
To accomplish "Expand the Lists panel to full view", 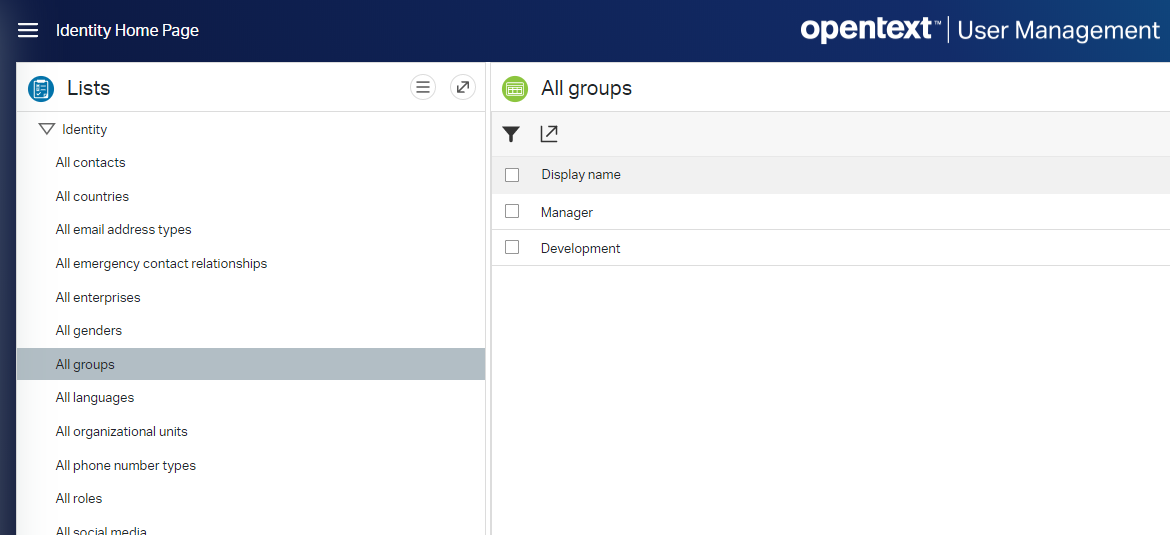I will [x=462, y=88].
